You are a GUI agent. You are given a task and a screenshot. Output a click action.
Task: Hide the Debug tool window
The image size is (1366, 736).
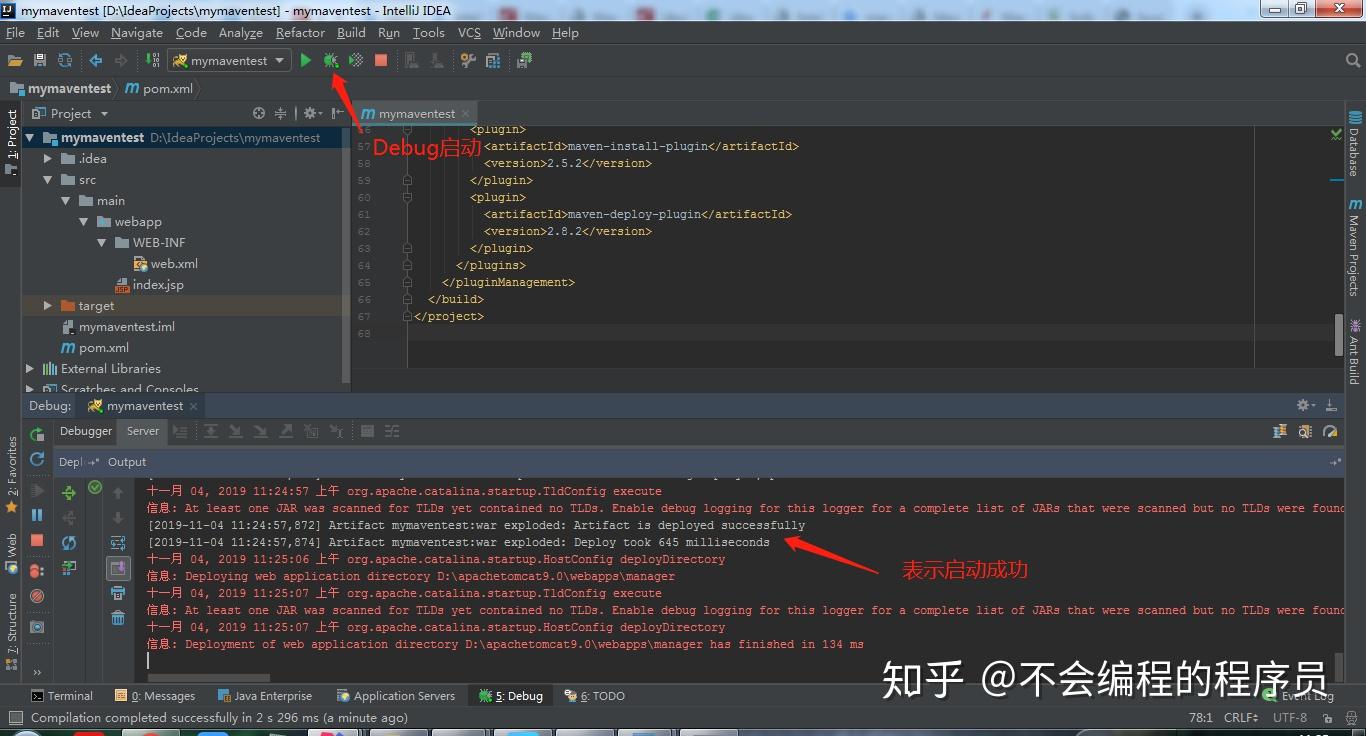coord(1331,405)
